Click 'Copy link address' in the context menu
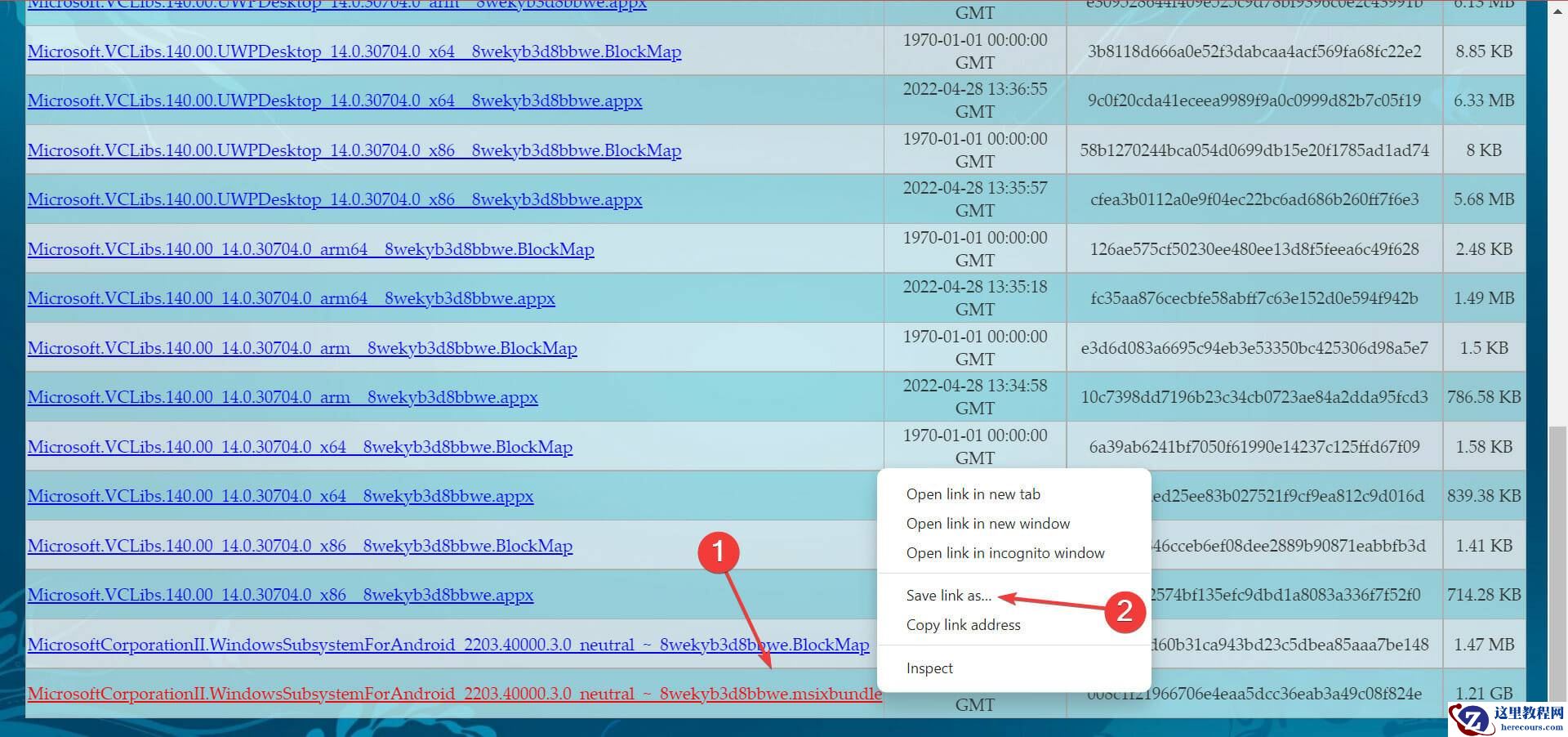This screenshot has width=1568, height=737. (963, 625)
